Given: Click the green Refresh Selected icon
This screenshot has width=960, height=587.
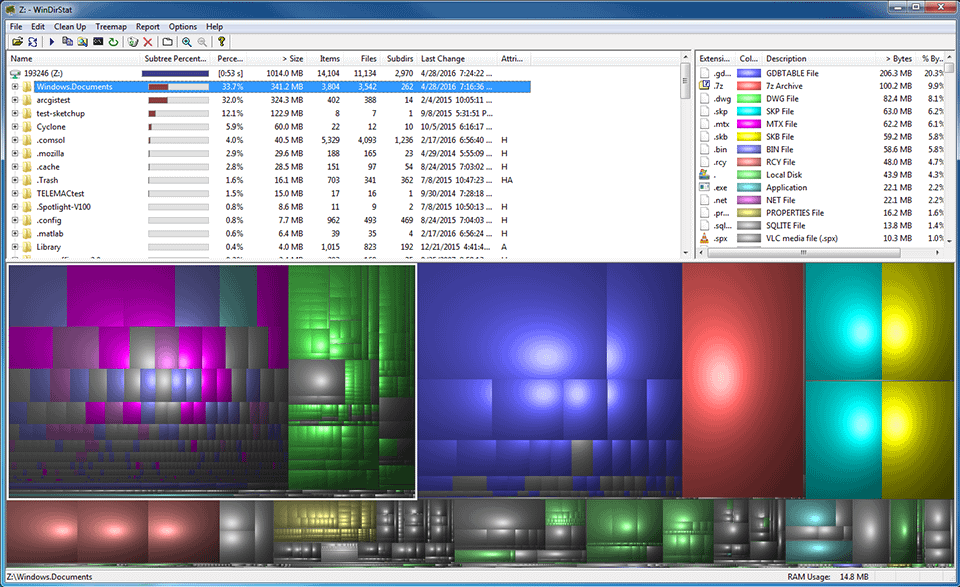Looking at the screenshot, I should point(113,42).
